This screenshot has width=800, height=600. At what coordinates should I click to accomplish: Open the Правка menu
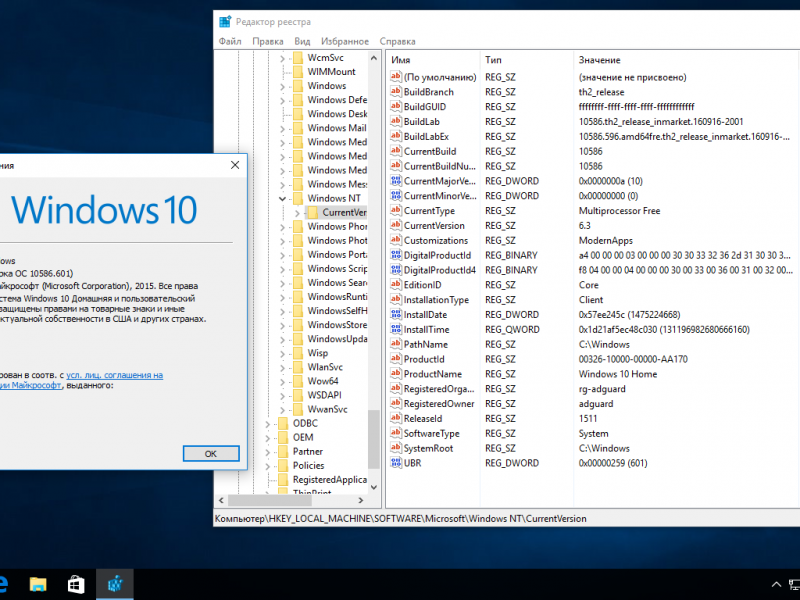[x=268, y=41]
